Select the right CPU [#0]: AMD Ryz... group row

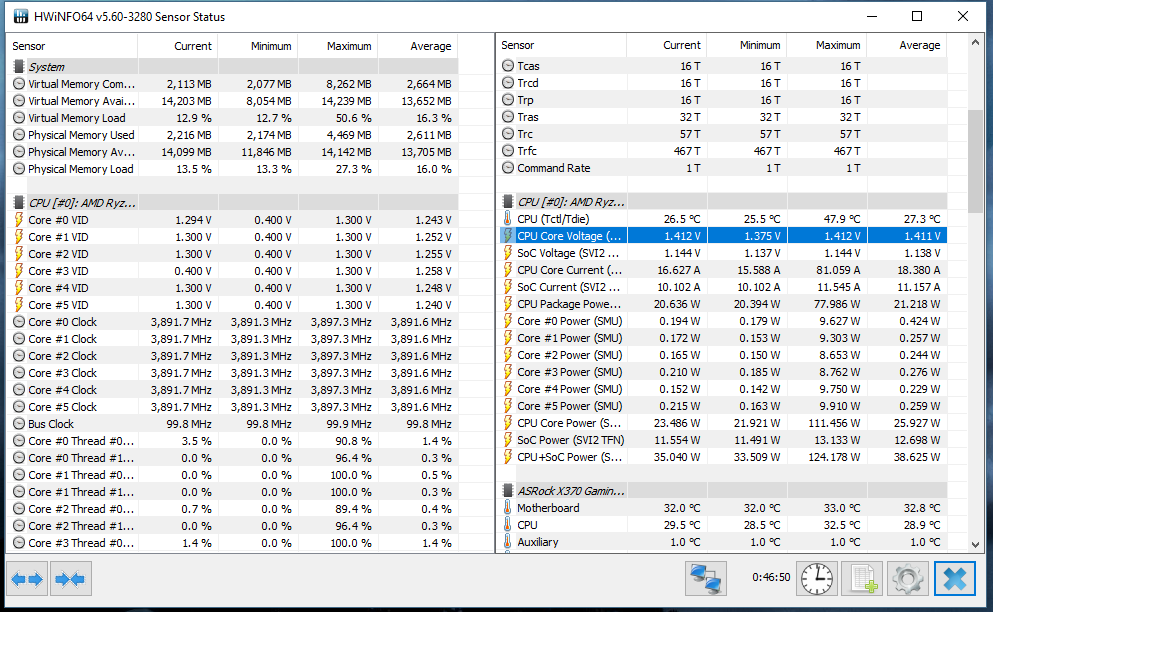(722, 201)
